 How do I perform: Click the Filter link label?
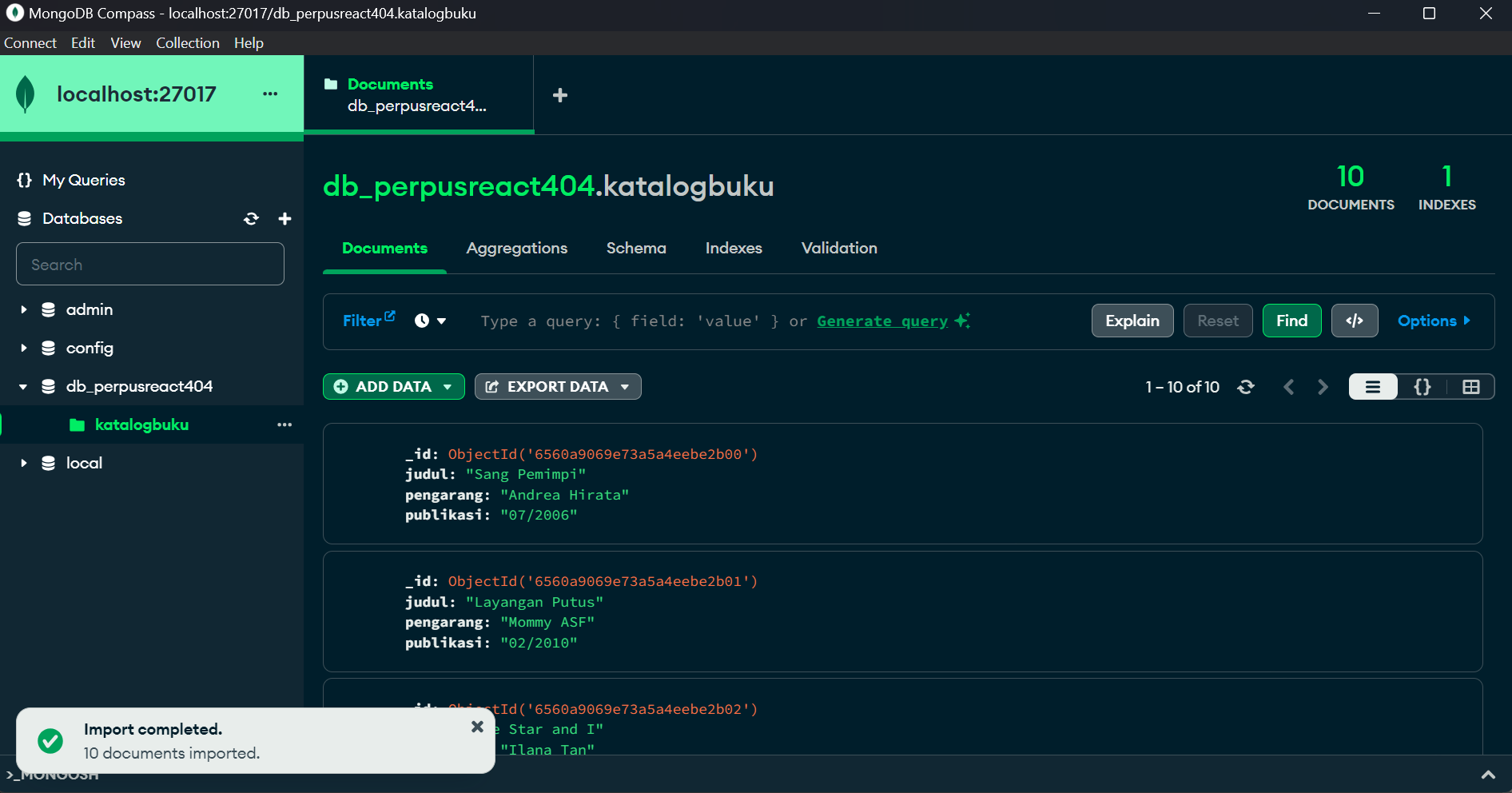pyautogui.click(x=362, y=321)
